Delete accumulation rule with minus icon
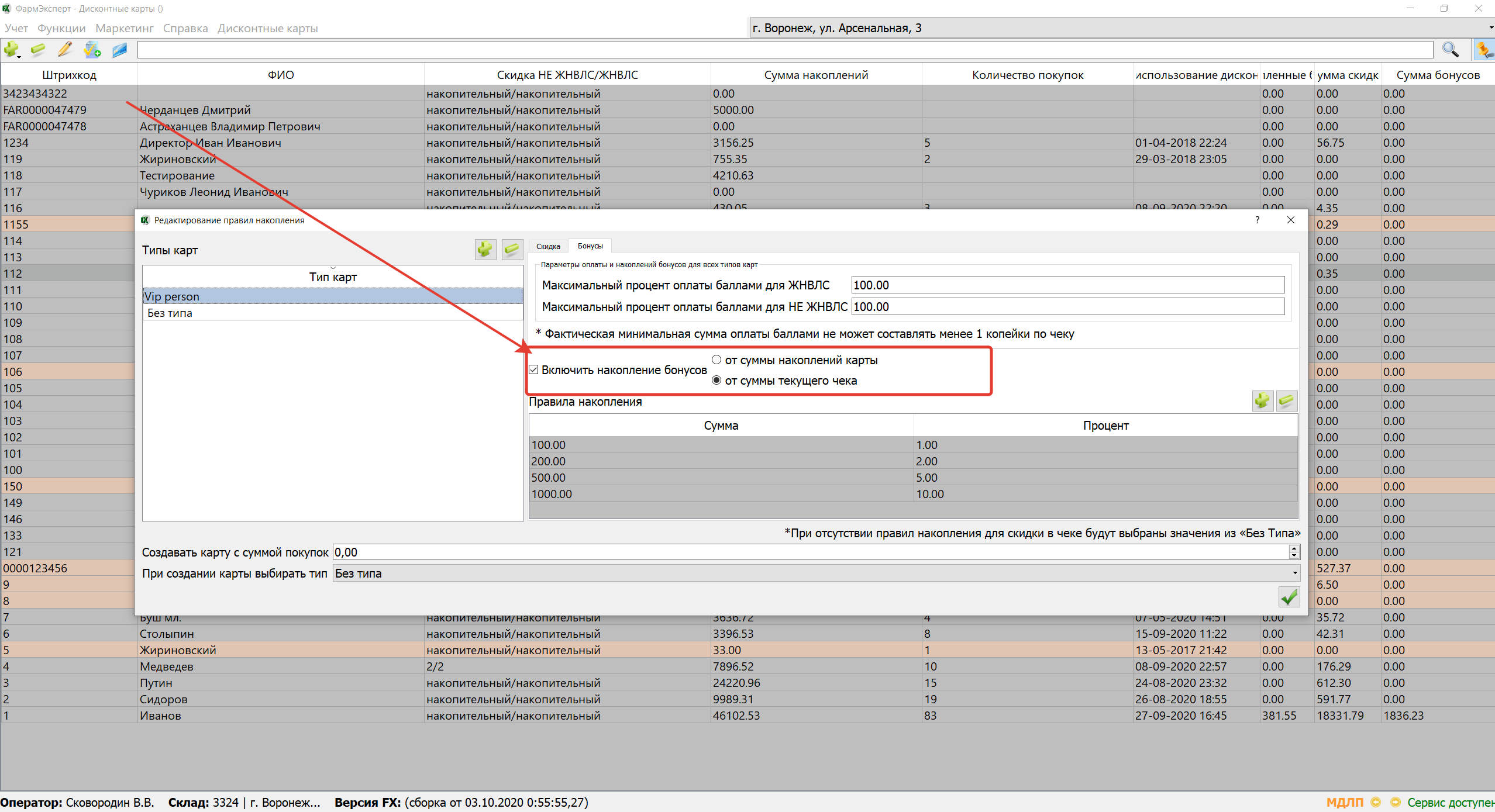This screenshot has height=812, width=1495. [x=1287, y=400]
